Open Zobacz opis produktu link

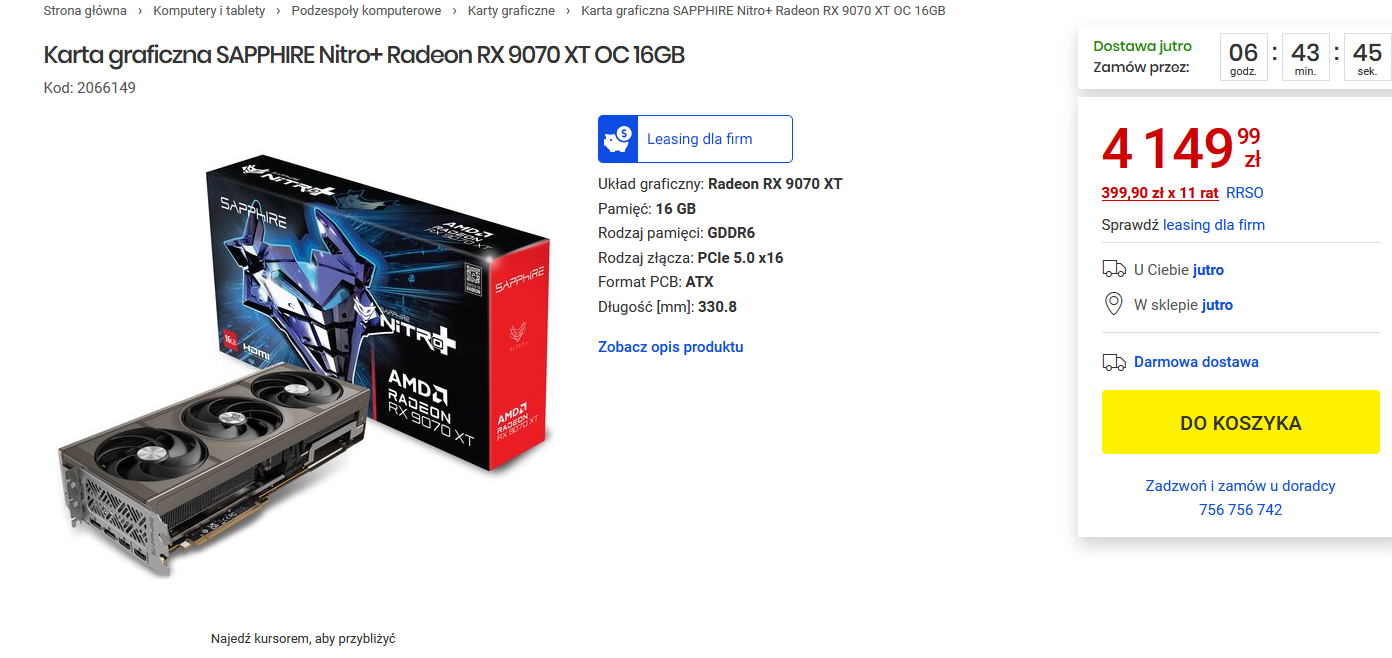coord(671,347)
